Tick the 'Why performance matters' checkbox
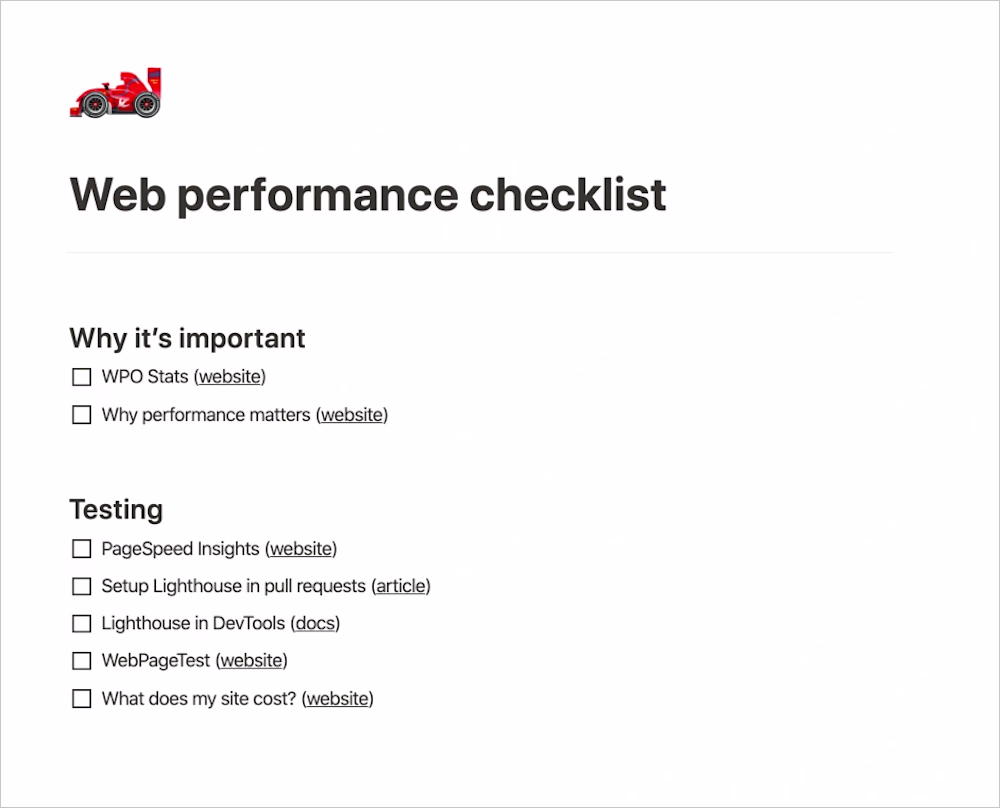Viewport: 1000px width, 808px height. 82,415
